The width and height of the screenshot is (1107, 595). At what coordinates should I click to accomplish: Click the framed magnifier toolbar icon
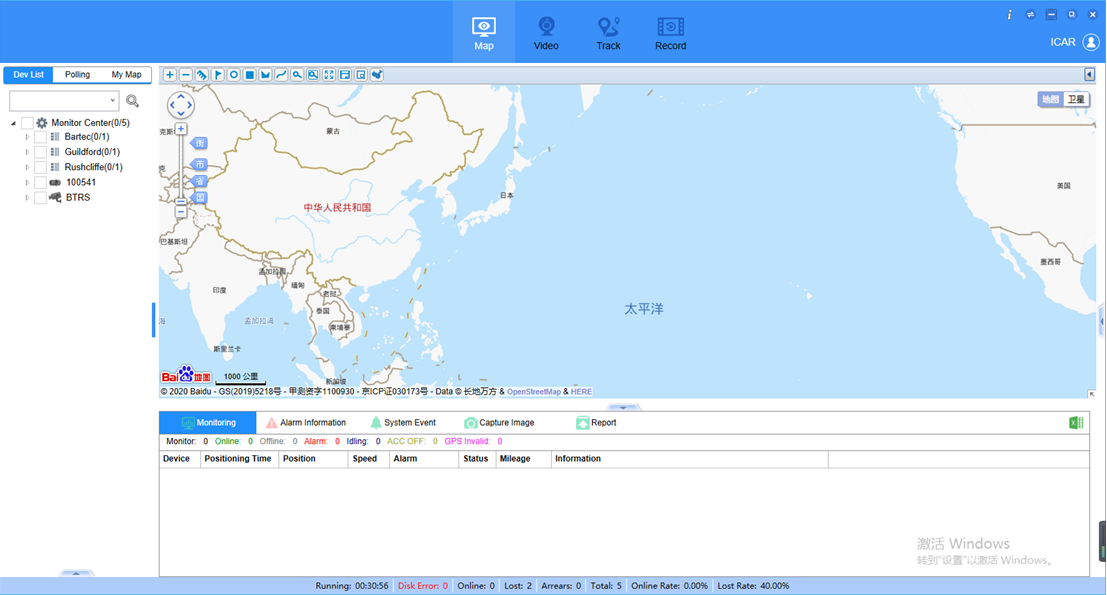click(313, 75)
